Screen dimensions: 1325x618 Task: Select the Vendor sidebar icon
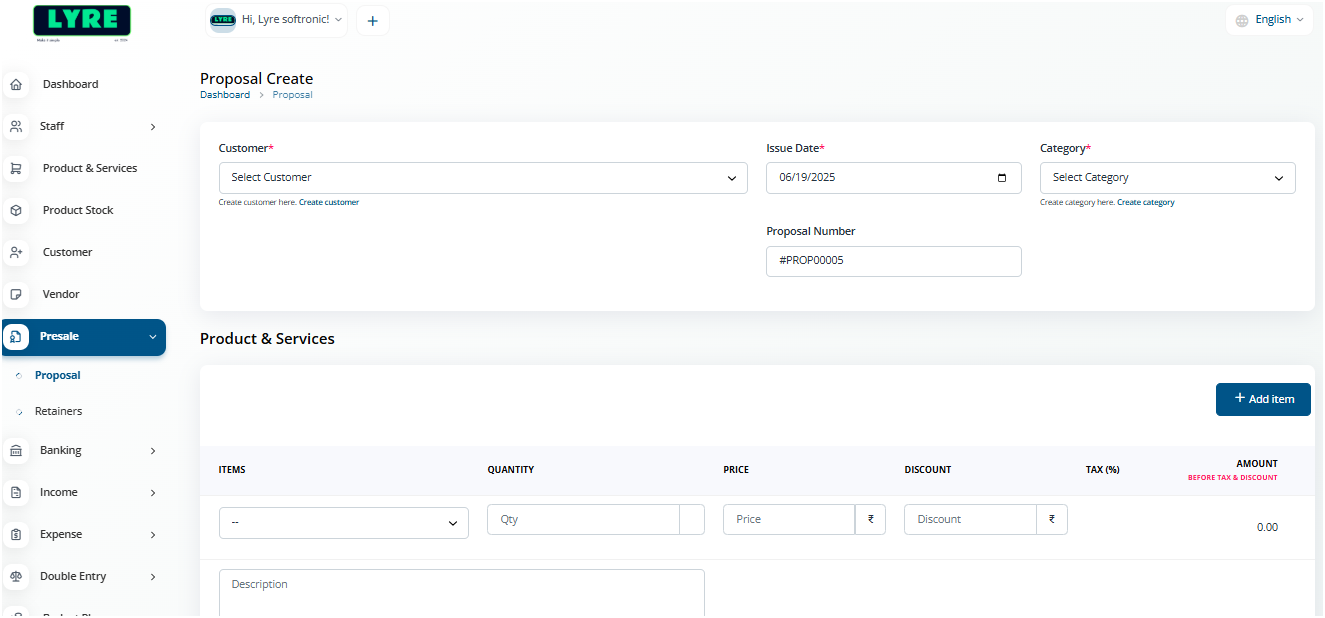pyautogui.click(x=16, y=294)
